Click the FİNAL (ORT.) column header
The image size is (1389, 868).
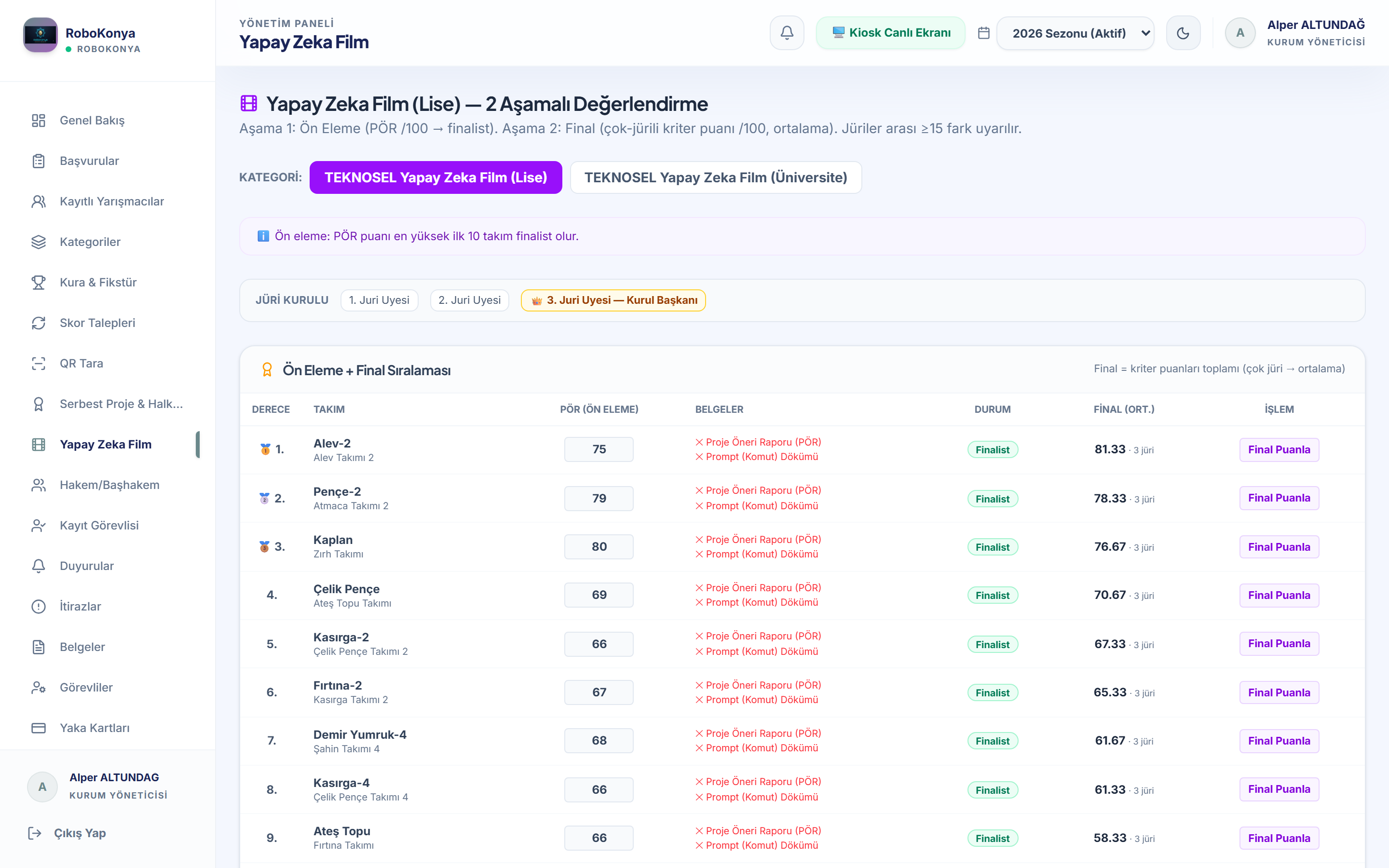tap(1124, 409)
